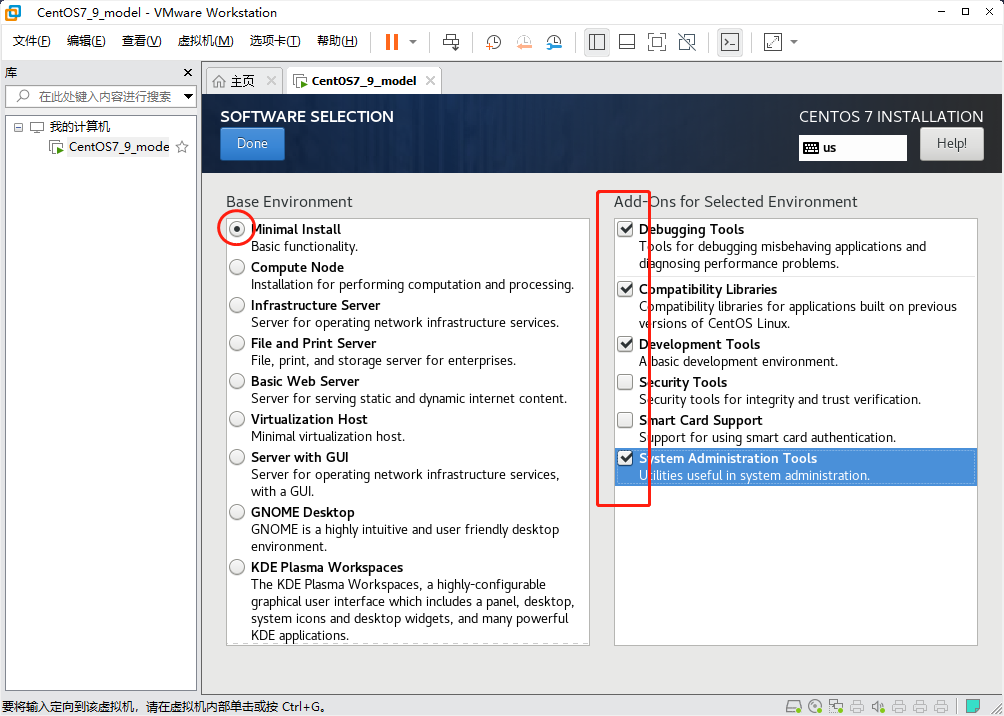Image resolution: width=1004 pixels, height=716 pixels.
Task: Click in the library search input field
Action: [x=99, y=97]
